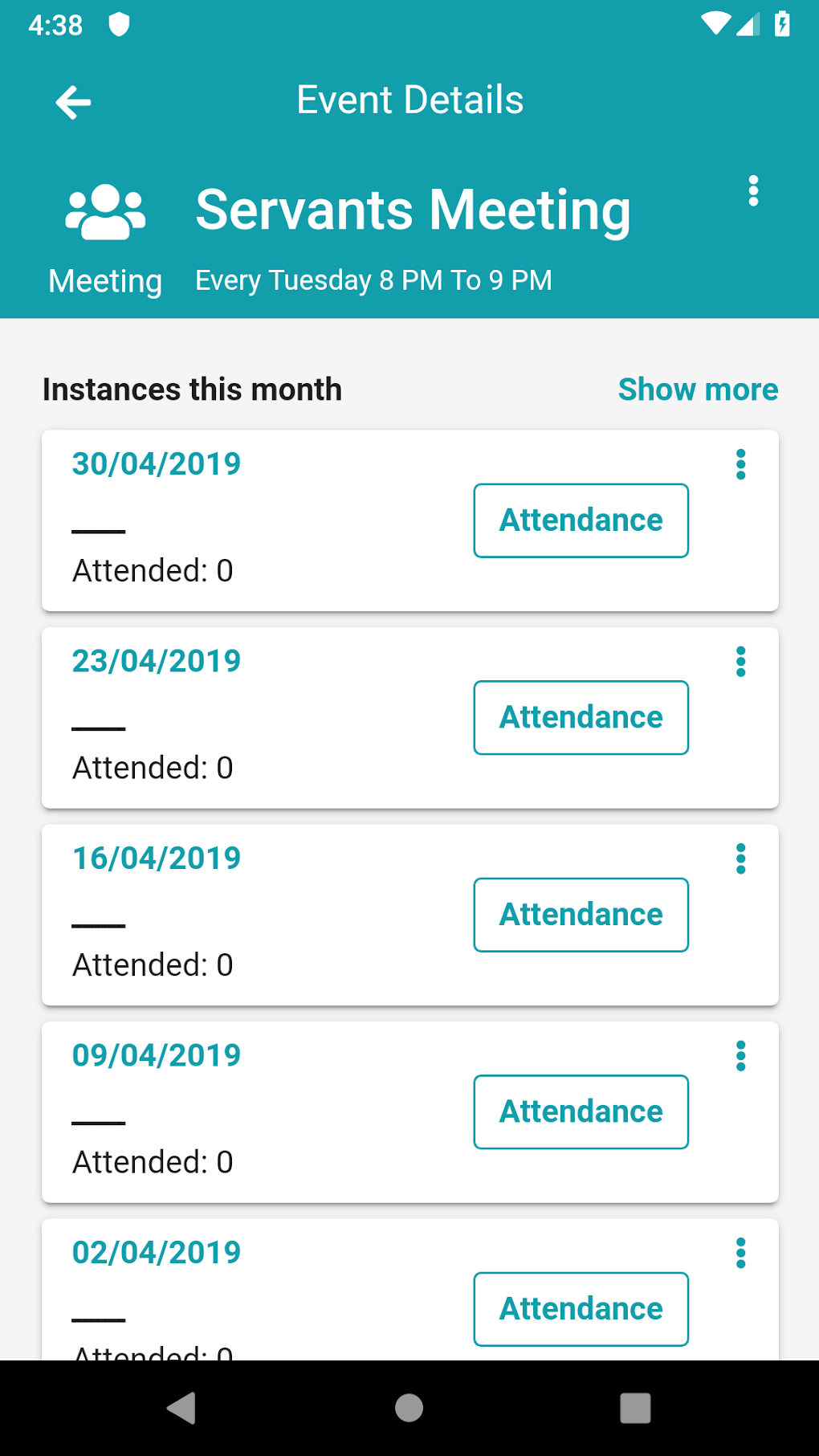Select the 30/04/2019 date heading
819x1456 pixels.
157,464
